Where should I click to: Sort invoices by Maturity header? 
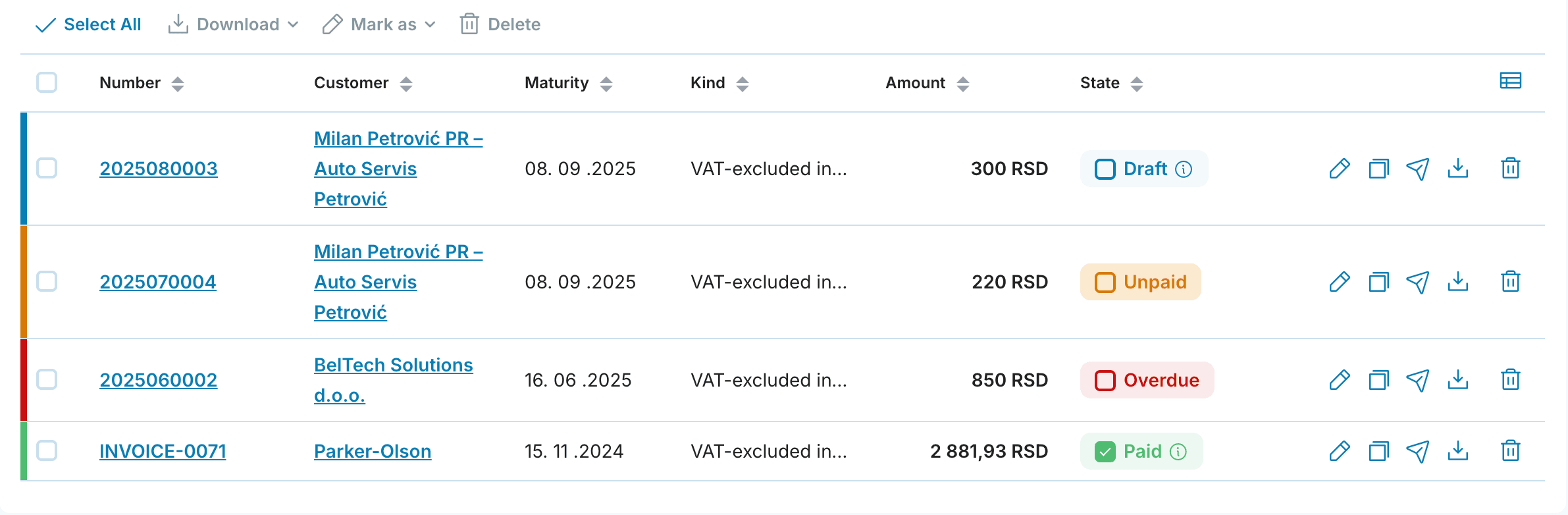pos(568,83)
